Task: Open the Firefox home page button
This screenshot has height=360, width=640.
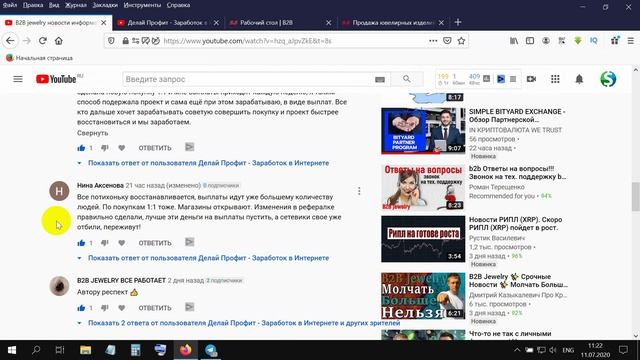Action: [59, 41]
